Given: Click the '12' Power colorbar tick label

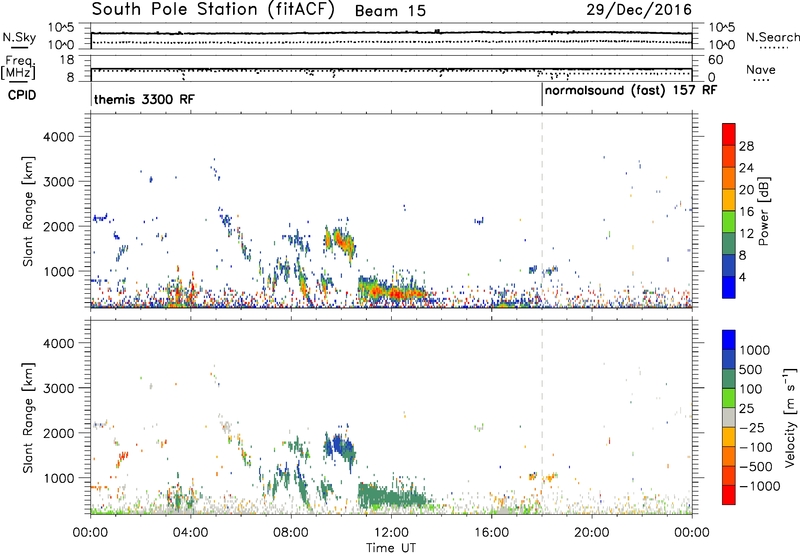Looking at the screenshot, I should click(x=746, y=234).
